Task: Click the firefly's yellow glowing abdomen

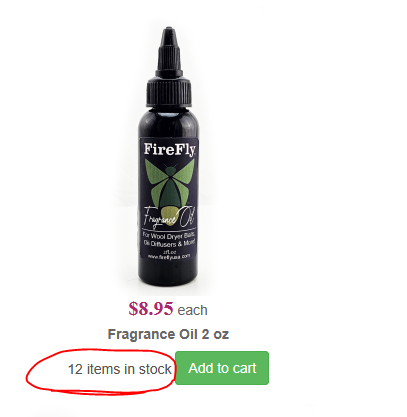Action: (x=169, y=214)
